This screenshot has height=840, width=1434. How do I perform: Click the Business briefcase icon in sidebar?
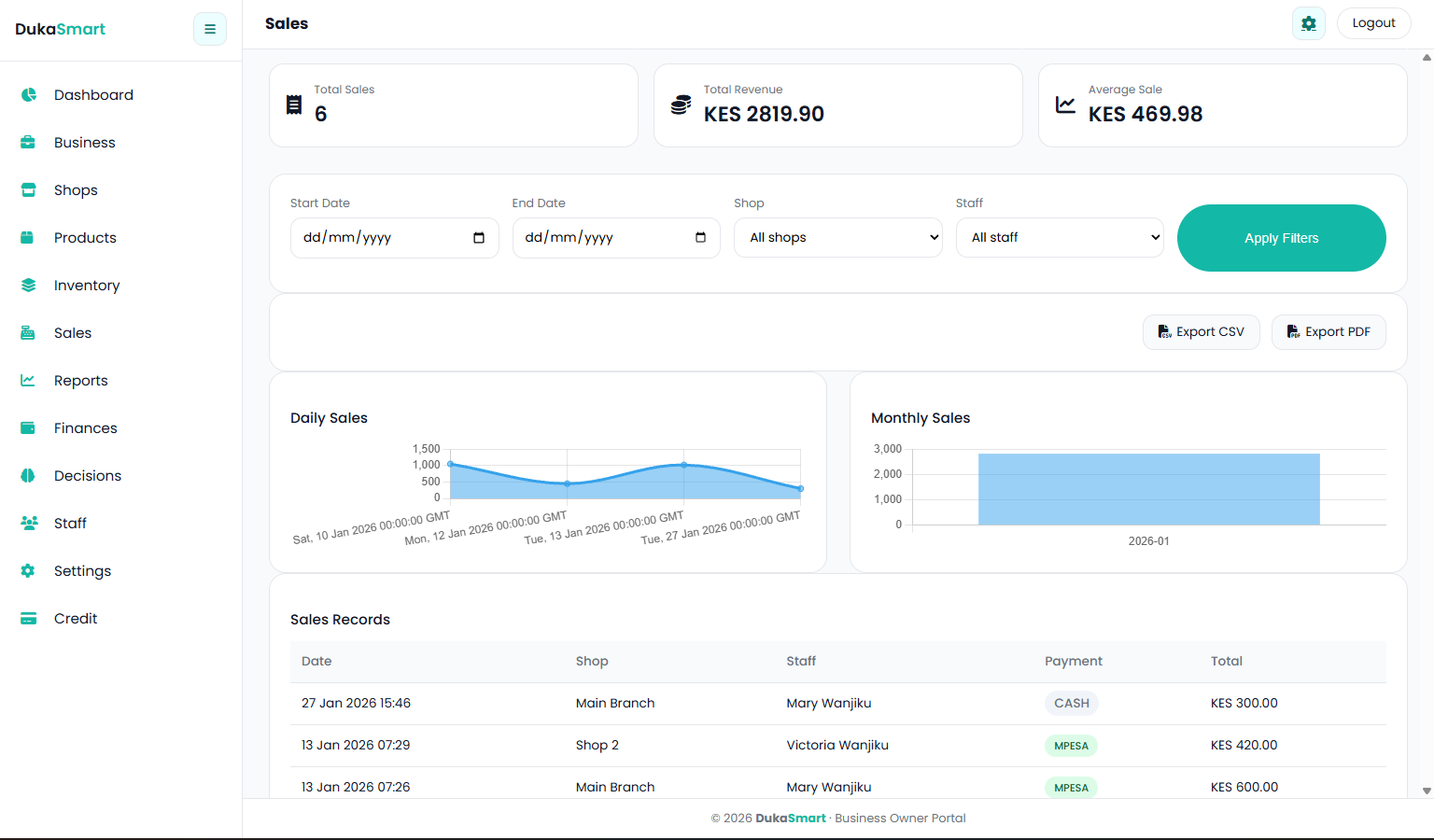[x=28, y=143]
